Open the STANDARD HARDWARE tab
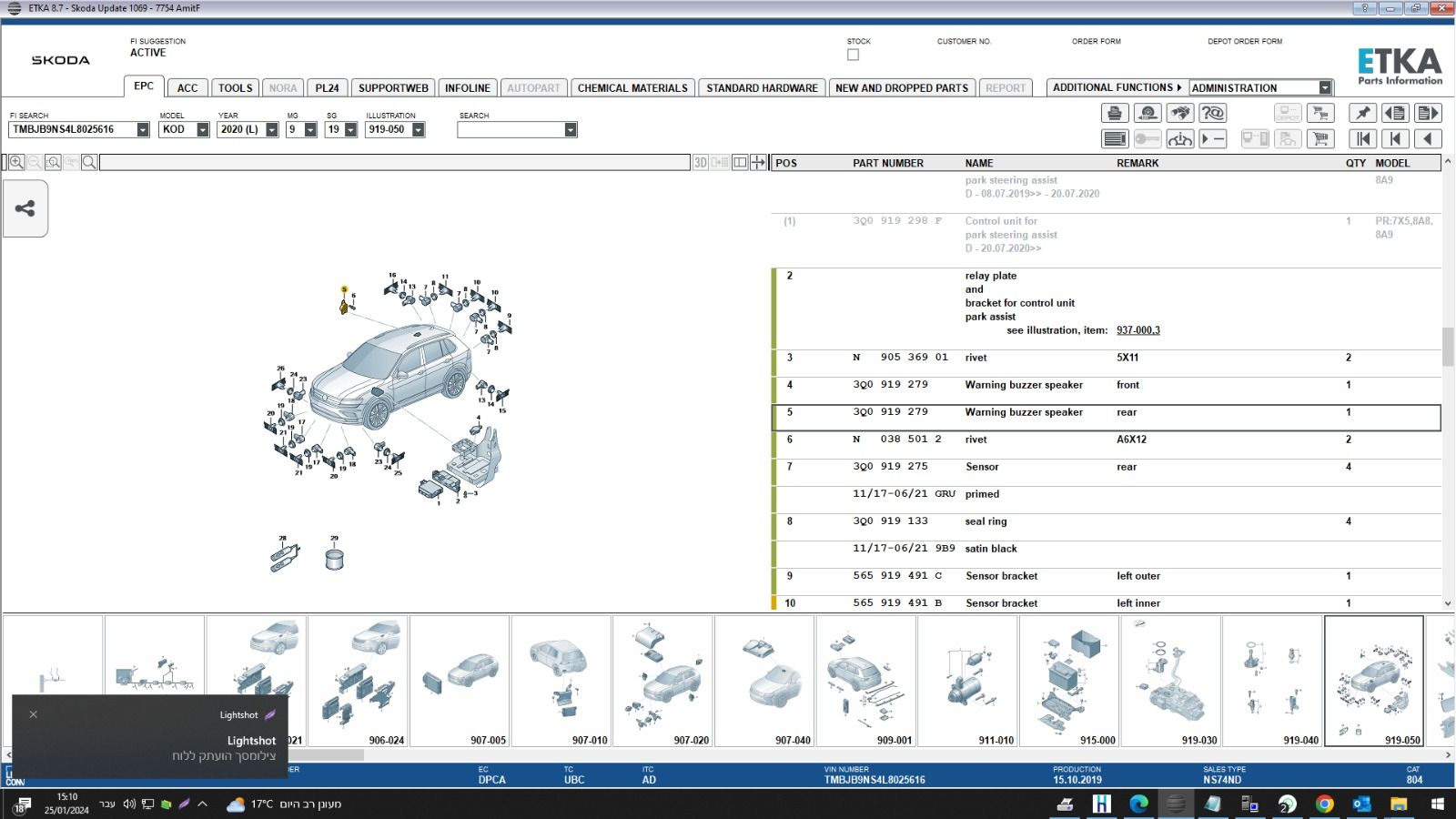This screenshot has height=819, width=1456. [762, 87]
